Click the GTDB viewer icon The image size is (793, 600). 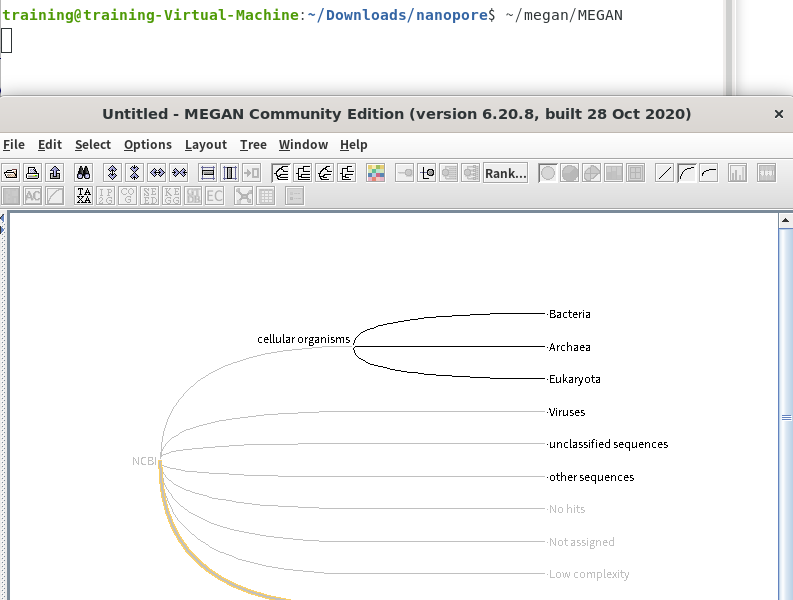(193, 195)
